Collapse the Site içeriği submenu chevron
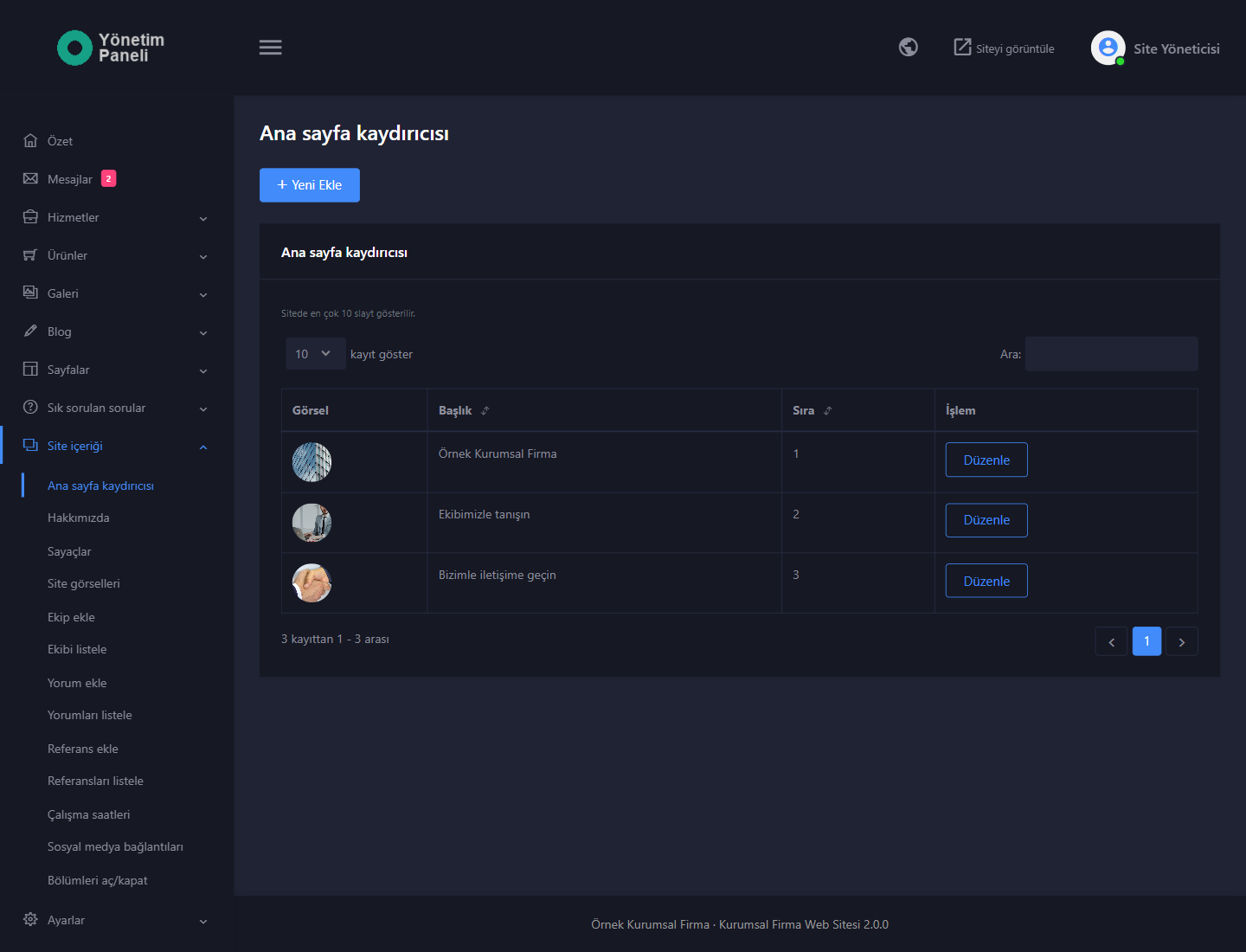Viewport: 1246px width, 952px height. 203,447
